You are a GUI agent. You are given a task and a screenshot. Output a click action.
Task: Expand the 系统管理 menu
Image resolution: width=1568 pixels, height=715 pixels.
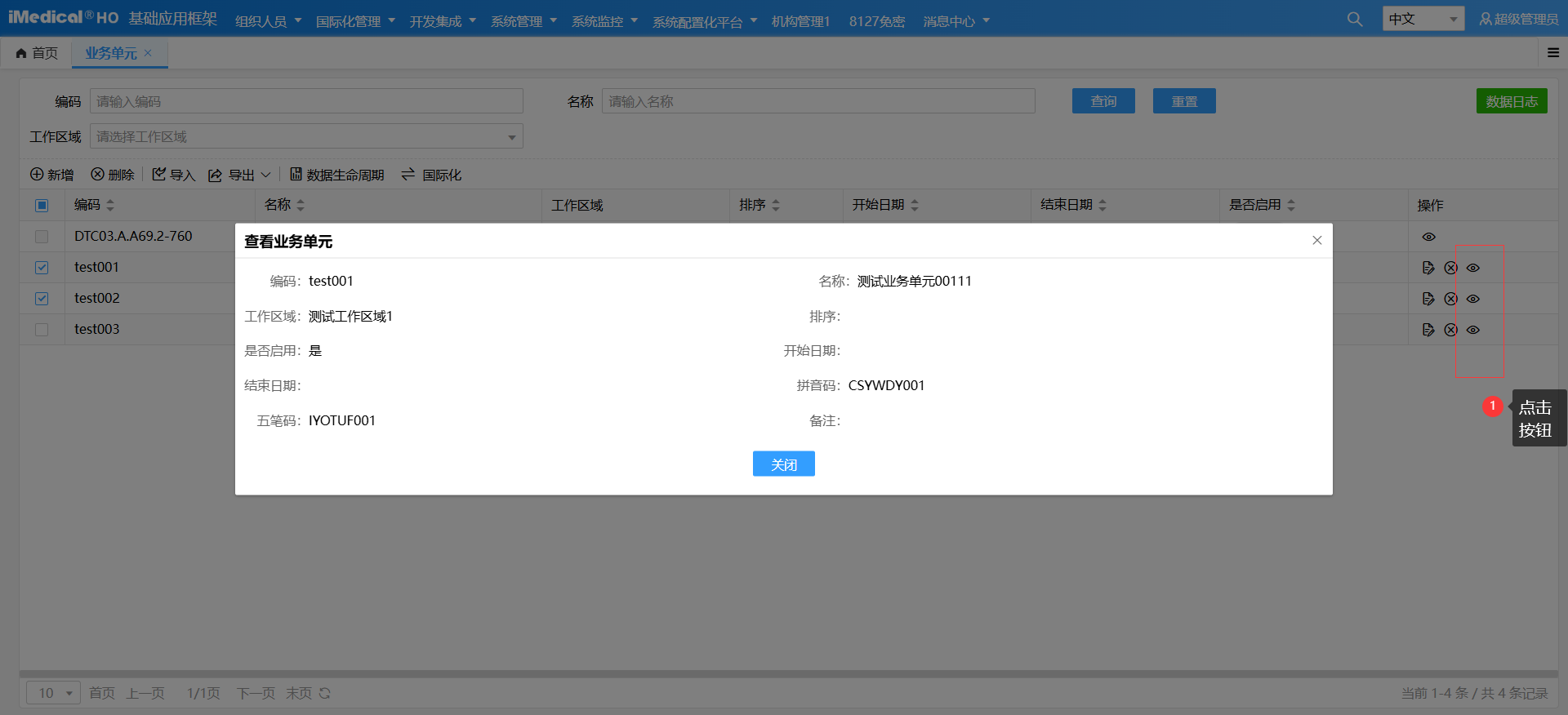tap(523, 20)
